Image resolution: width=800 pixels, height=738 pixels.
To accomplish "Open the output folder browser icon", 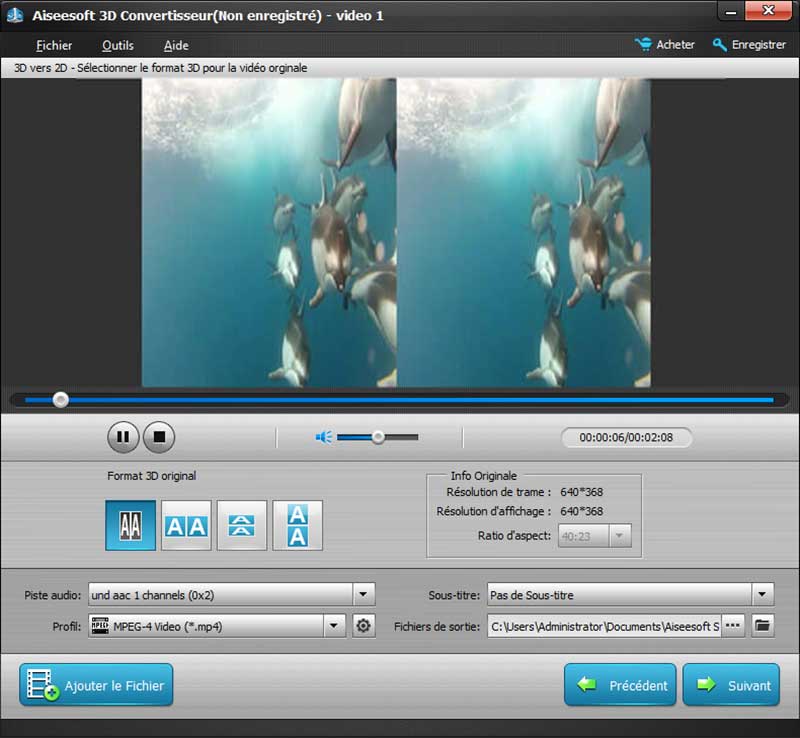I will tap(763, 625).
